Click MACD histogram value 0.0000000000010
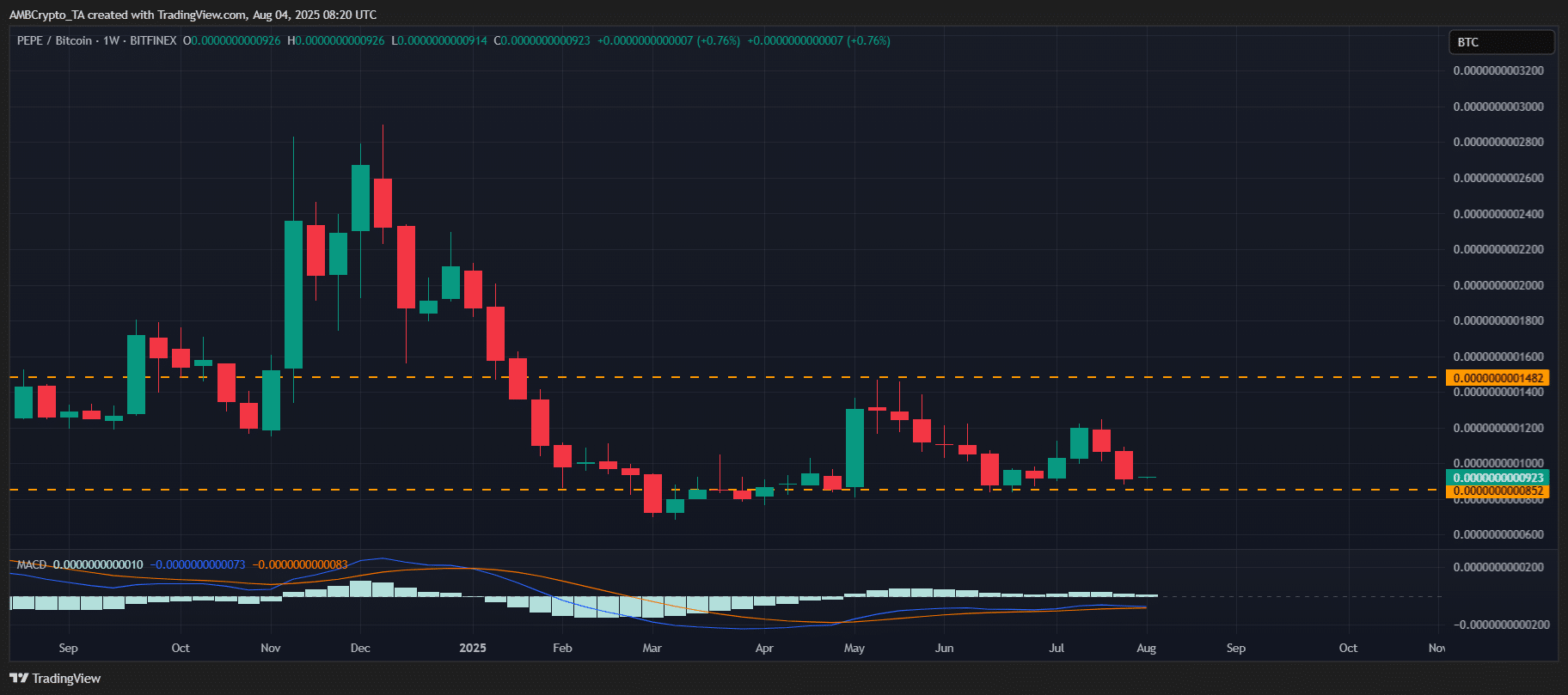 coord(98,564)
